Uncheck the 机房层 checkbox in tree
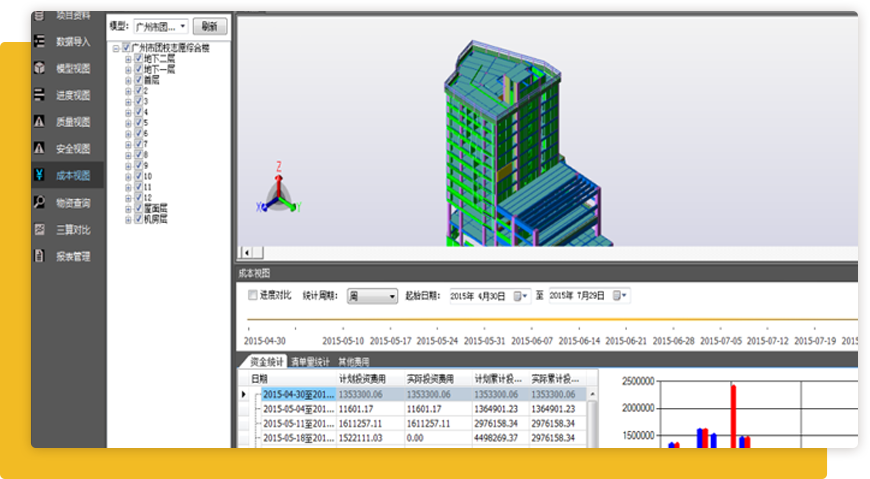 pyautogui.click(x=139, y=219)
